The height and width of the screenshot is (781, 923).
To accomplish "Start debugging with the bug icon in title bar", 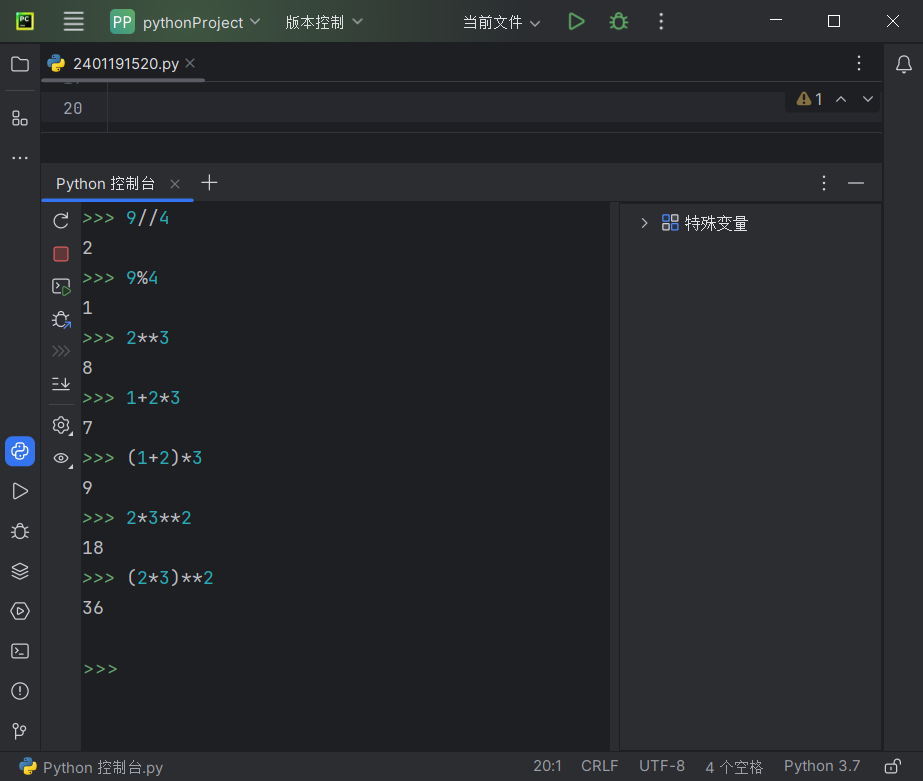I will 619,22.
